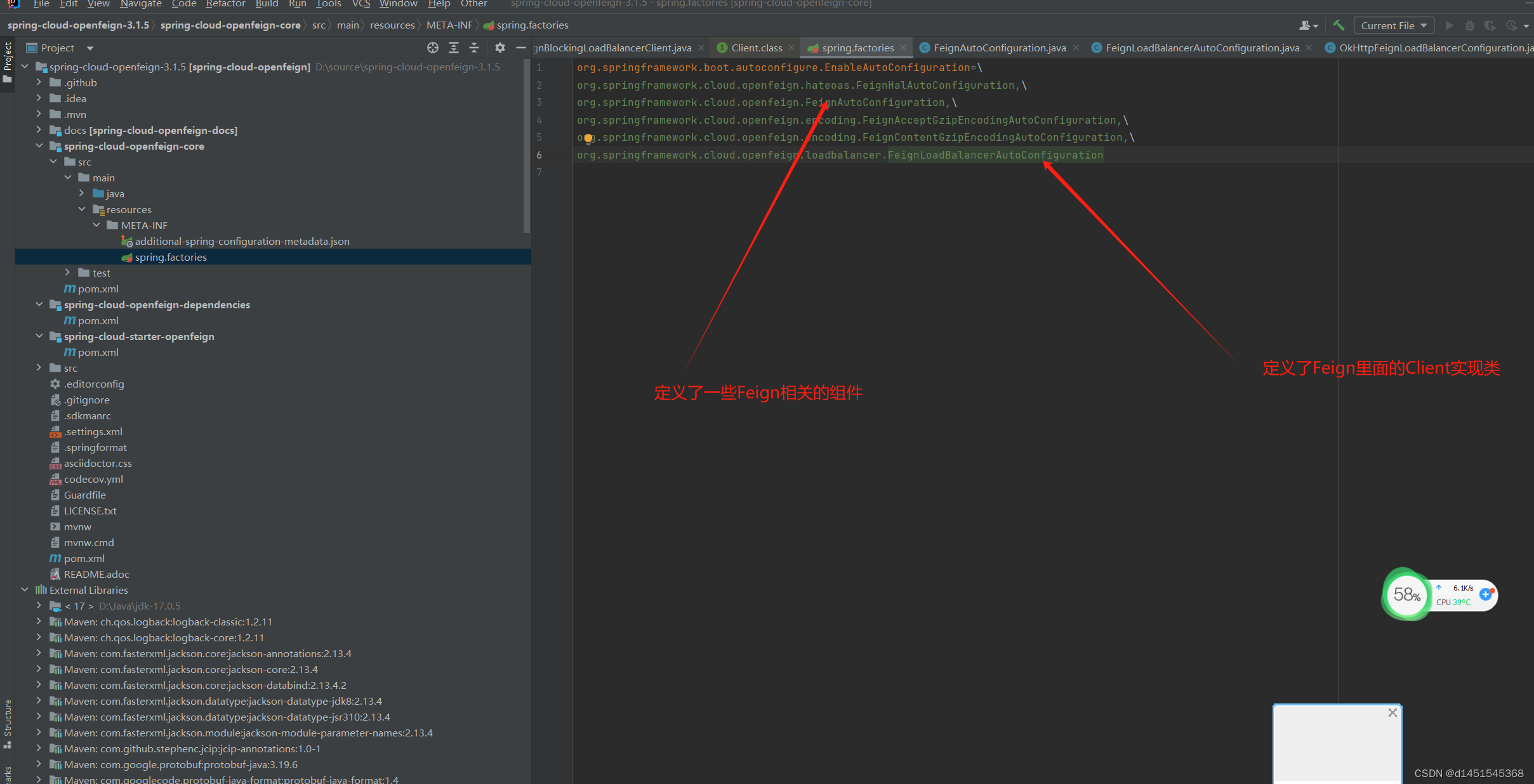Hide the Project tool window
The height and width of the screenshot is (784, 1534).
coord(521,48)
